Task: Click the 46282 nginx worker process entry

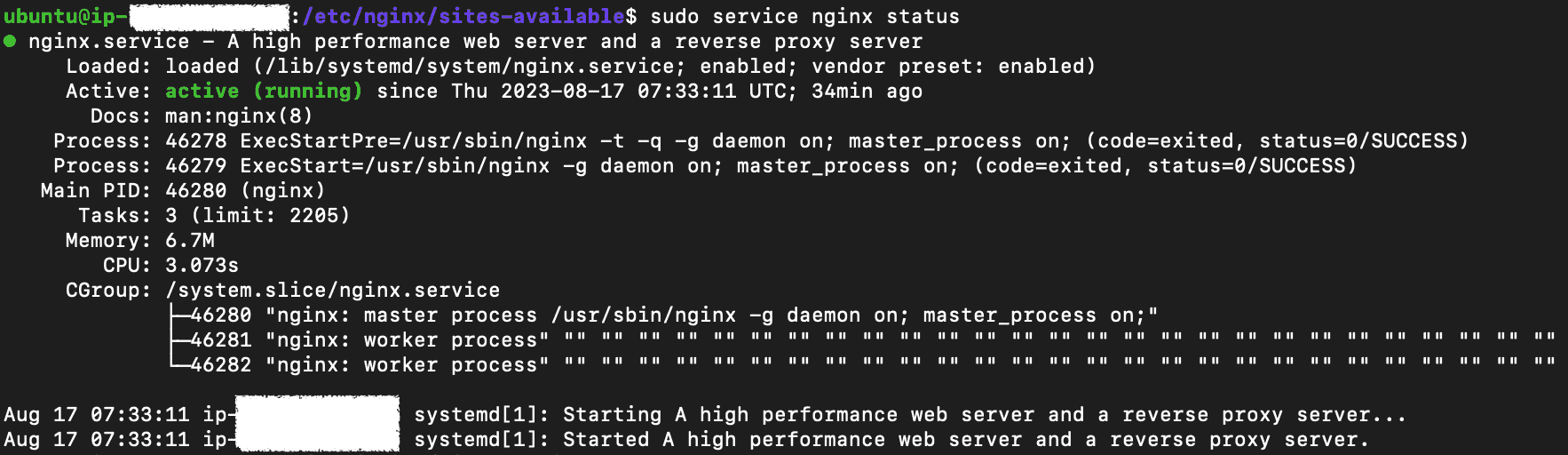Action: tap(369, 364)
